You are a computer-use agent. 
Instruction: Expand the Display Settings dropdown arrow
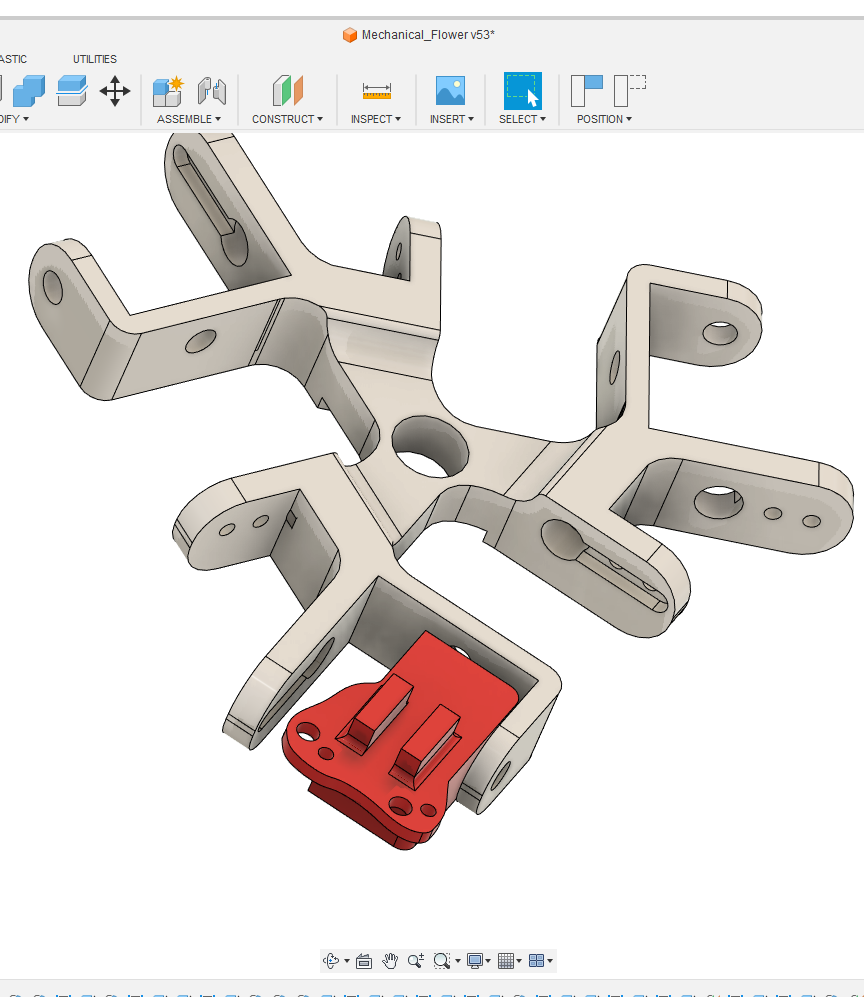click(488, 961)
